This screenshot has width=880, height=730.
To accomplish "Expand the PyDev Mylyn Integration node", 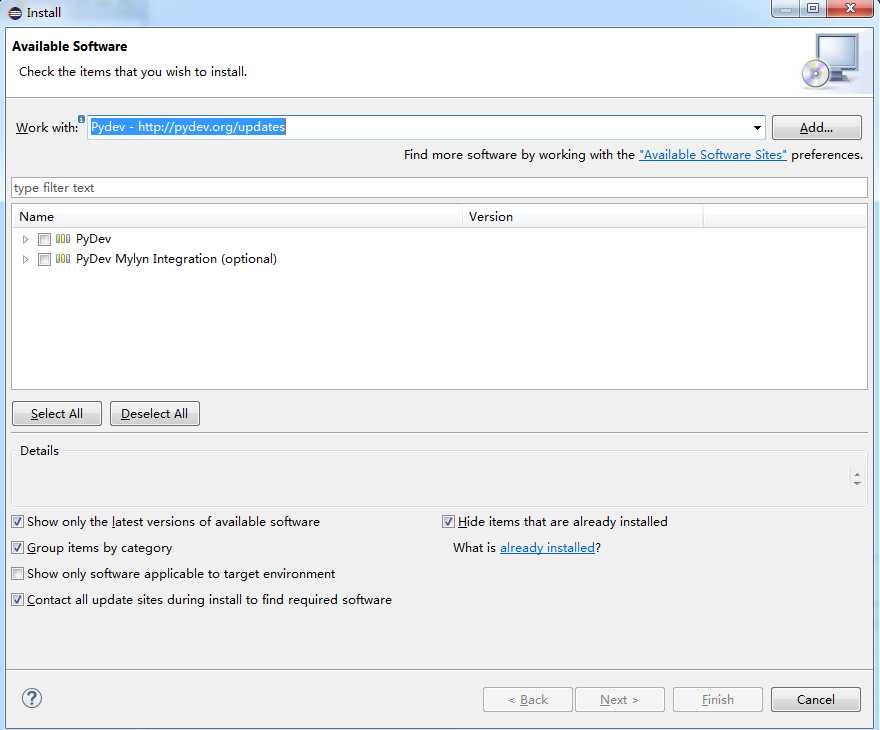I will point(25,259).
